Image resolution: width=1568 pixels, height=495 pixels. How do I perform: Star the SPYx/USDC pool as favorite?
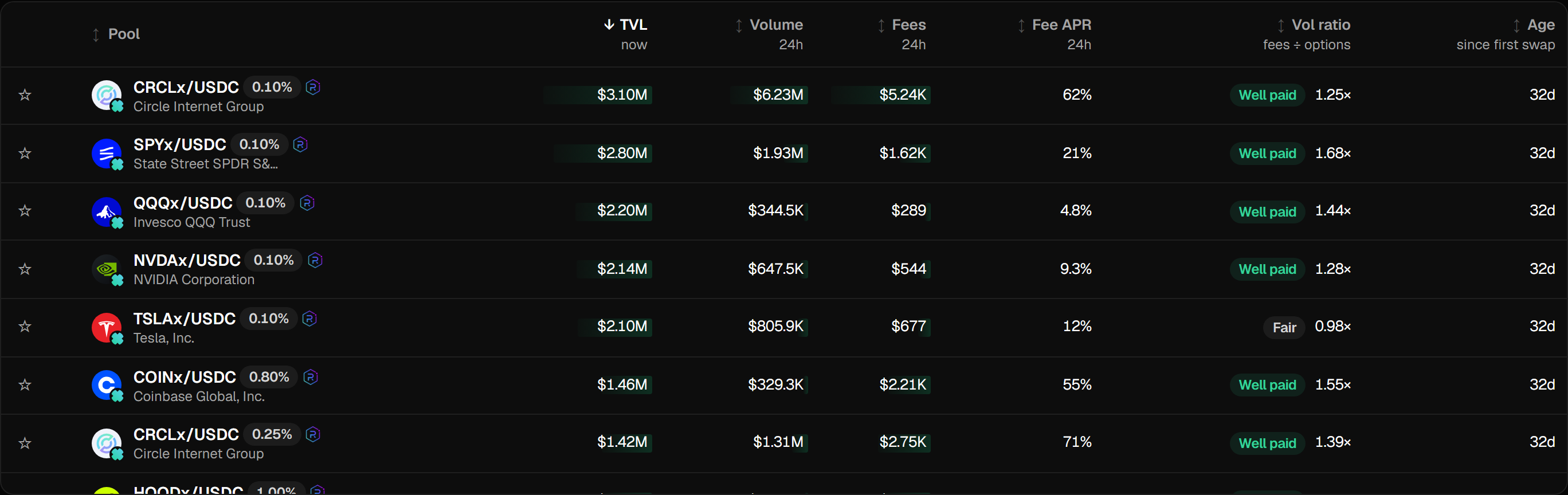tap(25, 154)
